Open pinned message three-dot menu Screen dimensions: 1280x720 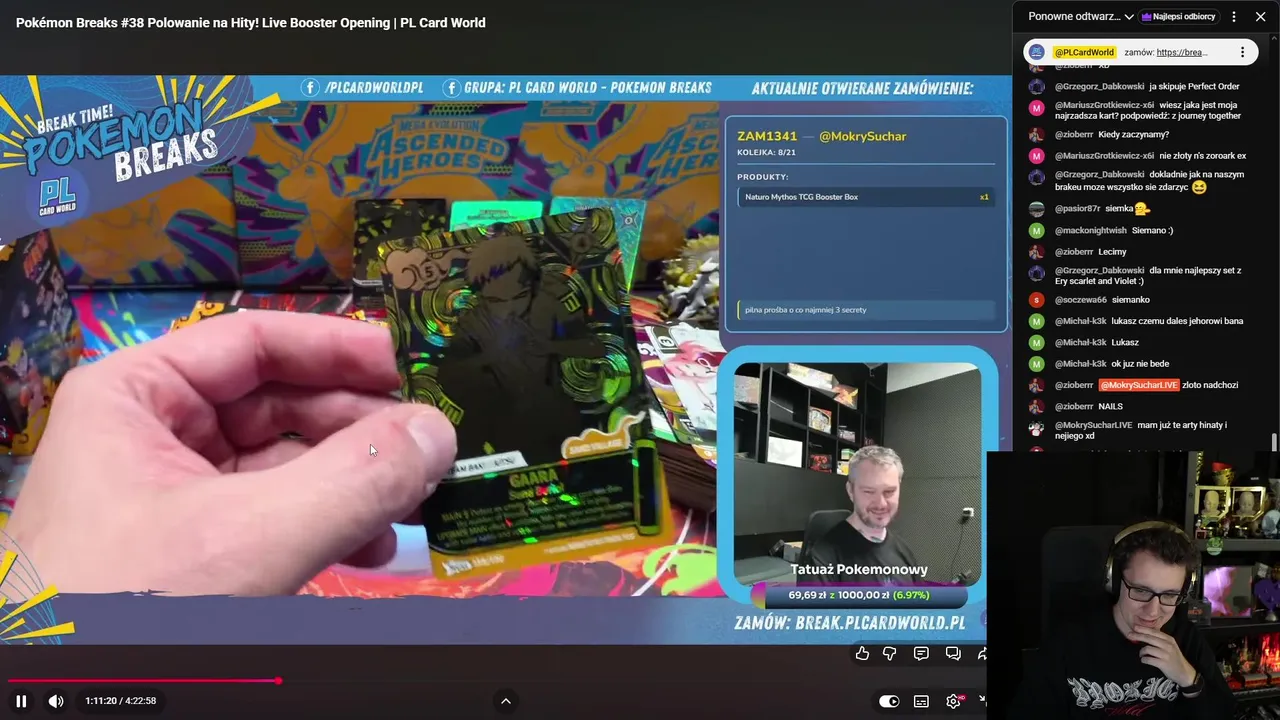(x=1243, y=52)
